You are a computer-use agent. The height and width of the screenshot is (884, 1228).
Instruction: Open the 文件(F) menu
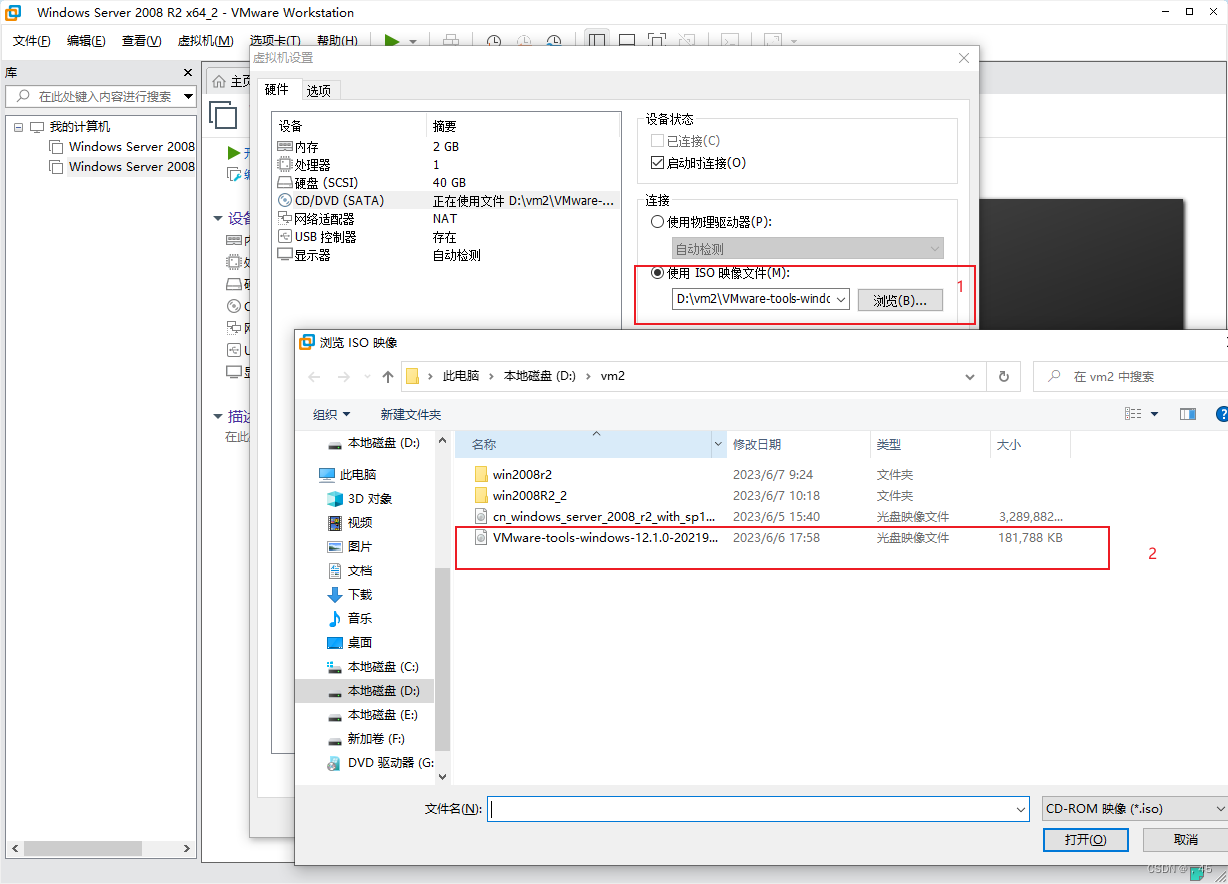pos(32,41)
